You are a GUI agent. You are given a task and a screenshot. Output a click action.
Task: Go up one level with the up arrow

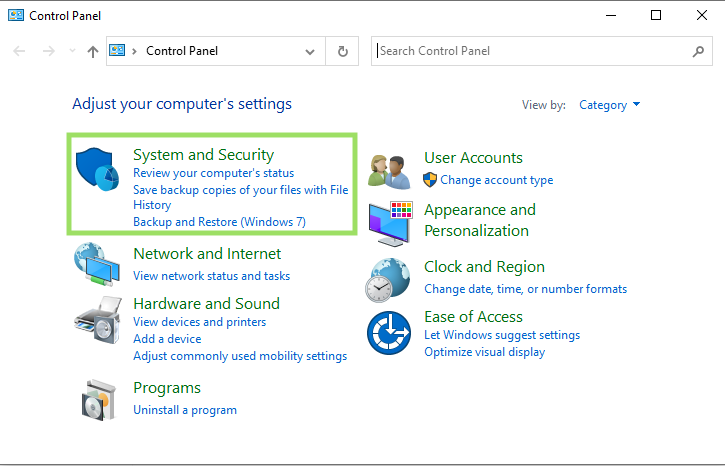[93, 51]
